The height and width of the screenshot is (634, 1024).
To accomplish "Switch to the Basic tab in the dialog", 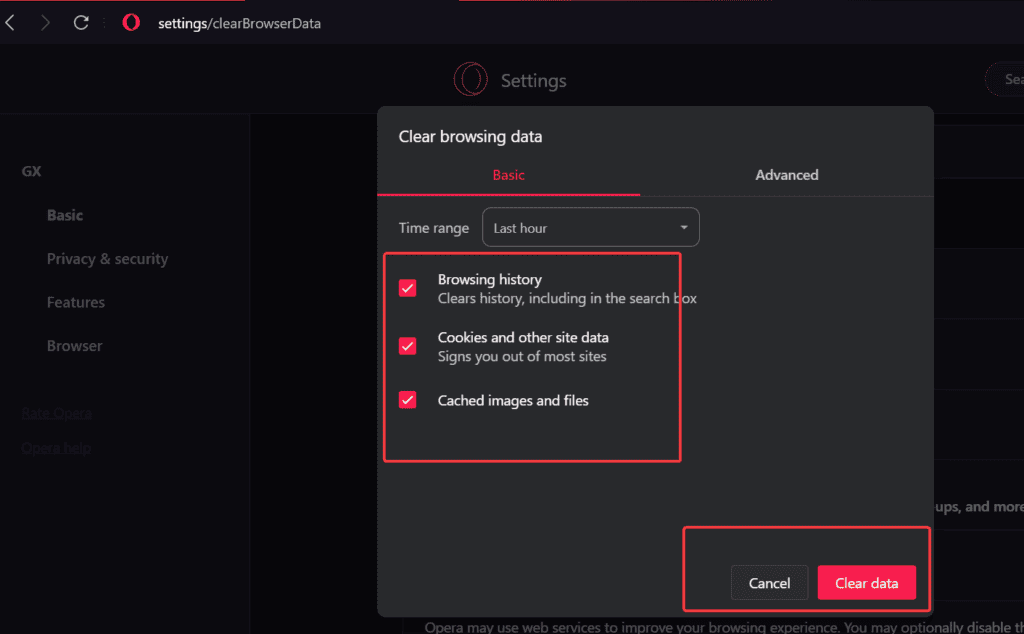I will point(508,175).
